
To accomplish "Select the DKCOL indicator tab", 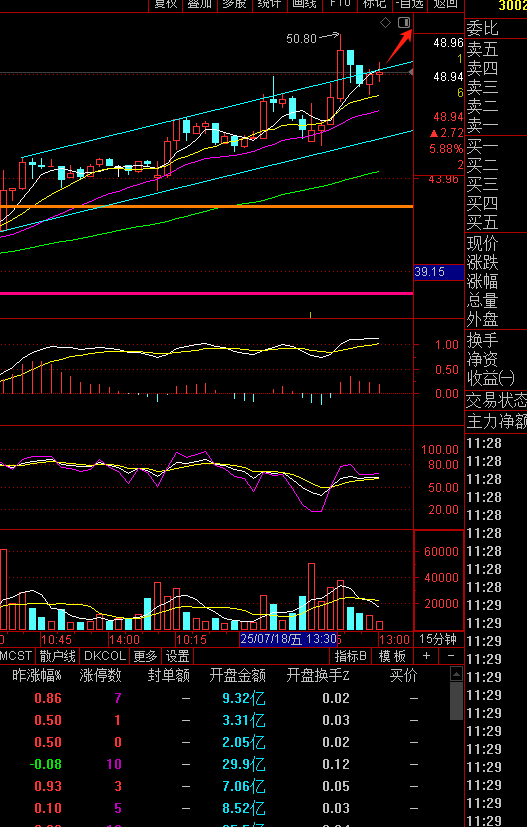I will point(105,656).
